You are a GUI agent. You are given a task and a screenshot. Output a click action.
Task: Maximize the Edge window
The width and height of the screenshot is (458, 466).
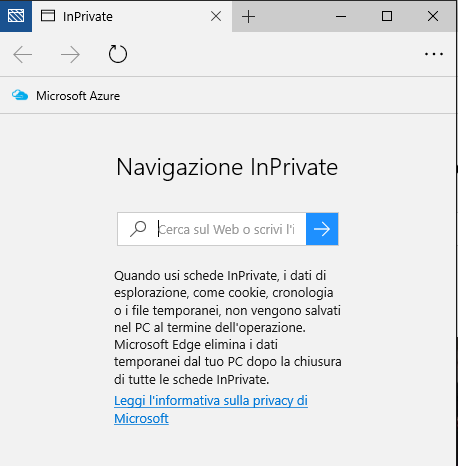coord(387,16)
